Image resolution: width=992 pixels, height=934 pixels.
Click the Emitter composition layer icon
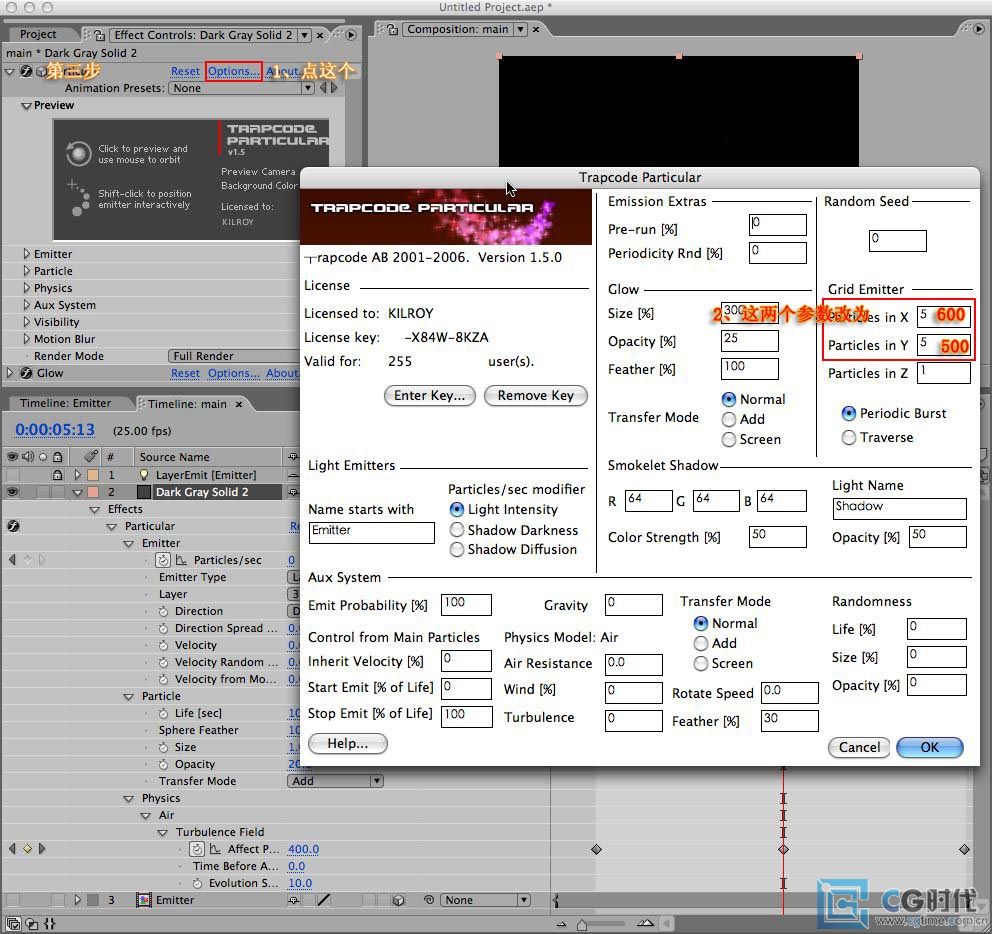[x=144, y=900]
